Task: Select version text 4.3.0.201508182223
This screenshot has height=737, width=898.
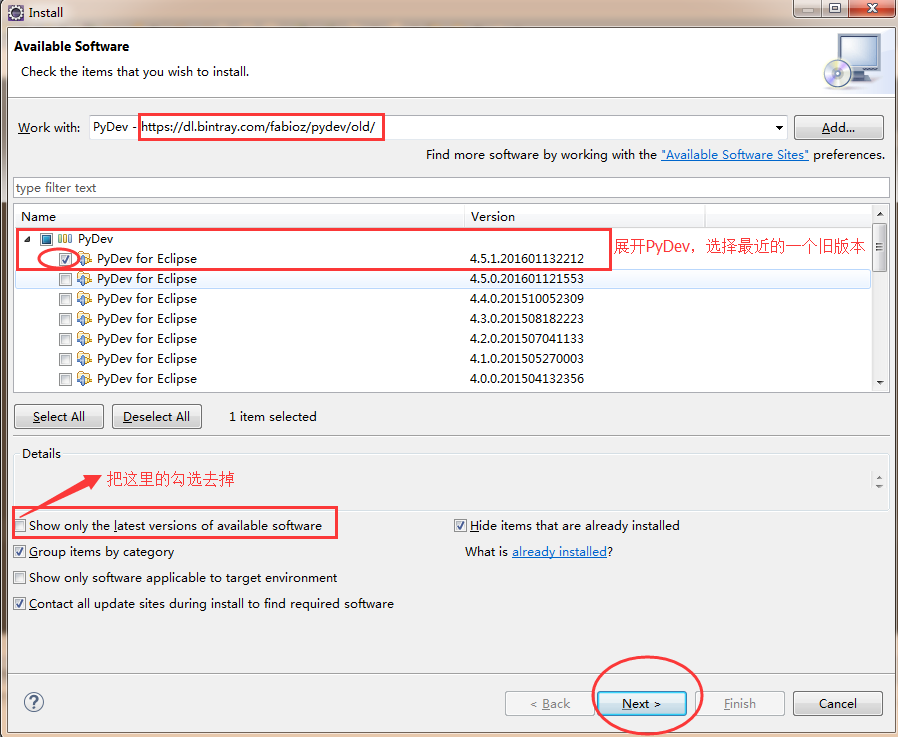Action: point(527,319)
